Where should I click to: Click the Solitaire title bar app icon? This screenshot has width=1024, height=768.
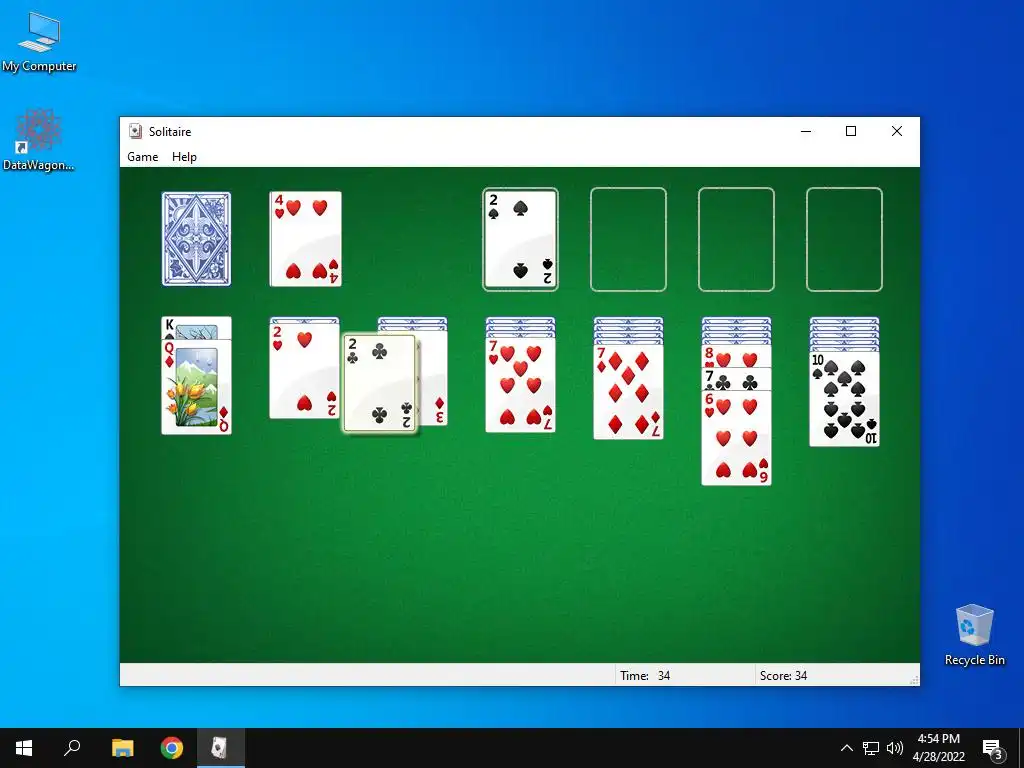pyautogui.click(x=135, y=131)
